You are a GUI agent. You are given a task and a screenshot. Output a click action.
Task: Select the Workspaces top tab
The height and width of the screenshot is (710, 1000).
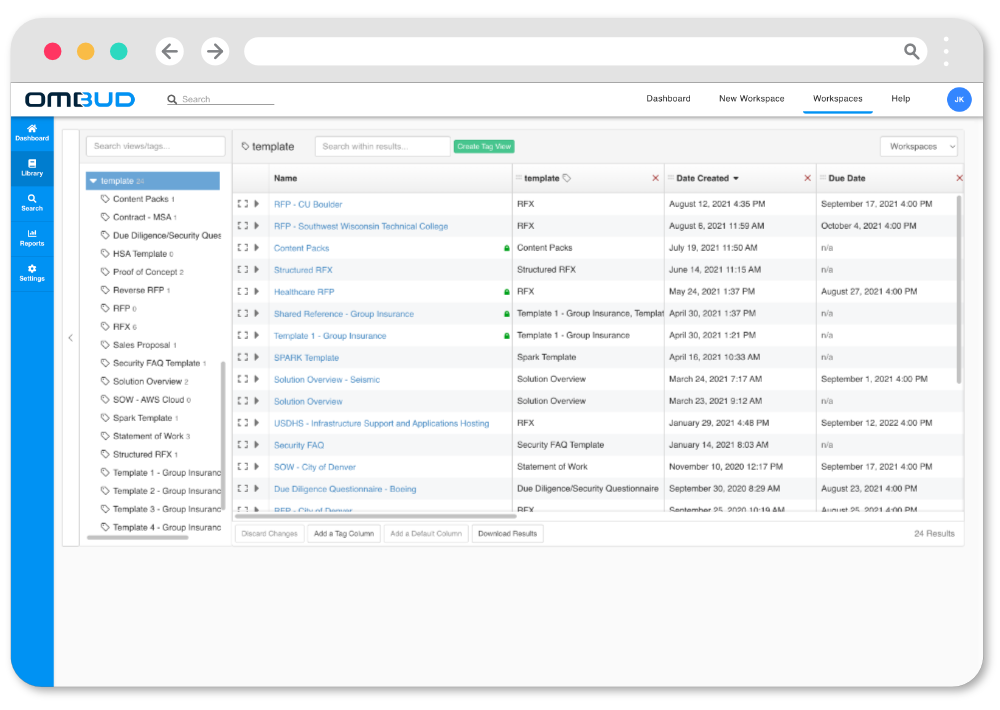pos(837,98)
